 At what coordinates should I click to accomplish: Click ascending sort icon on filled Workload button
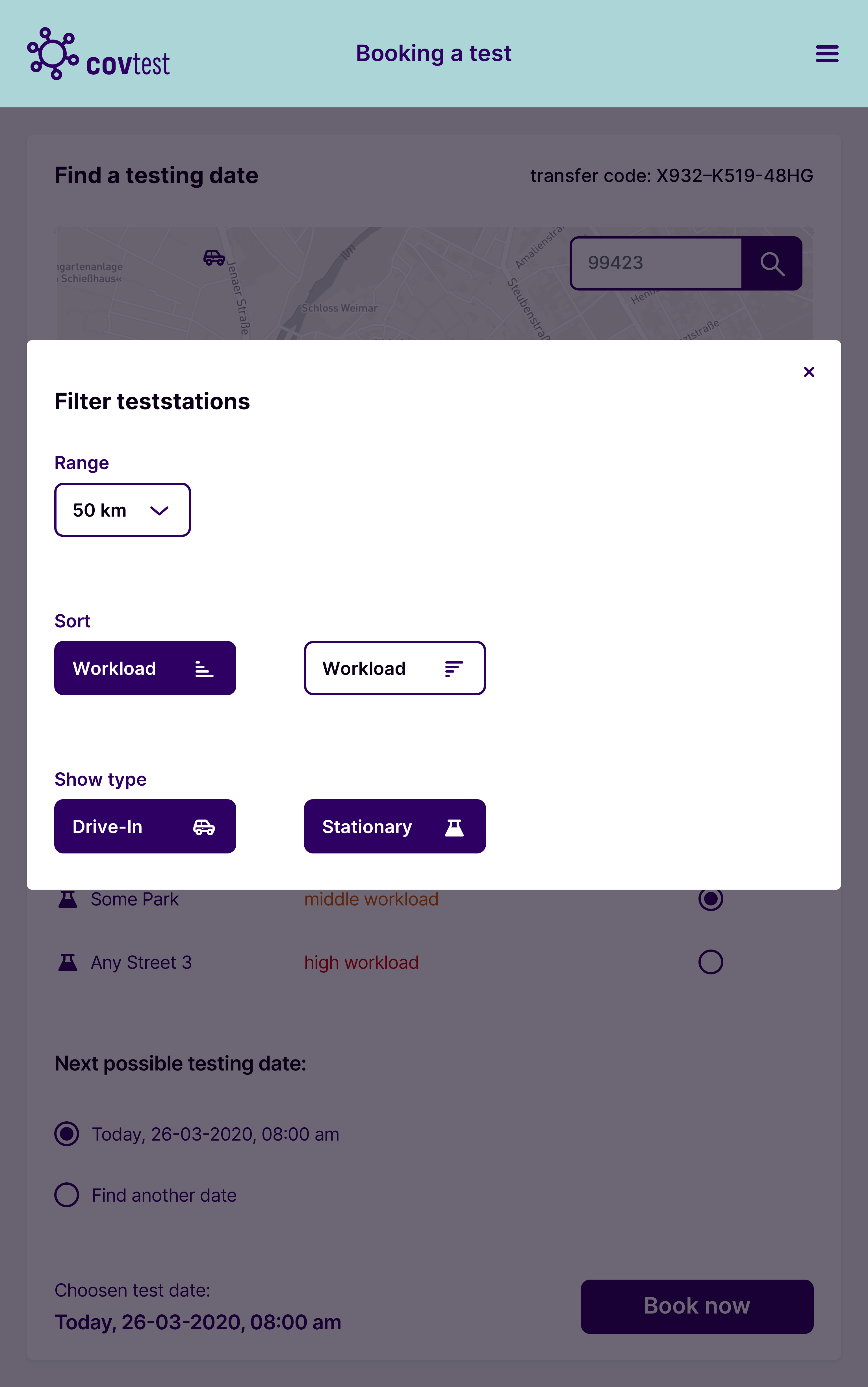pos(204,669)
